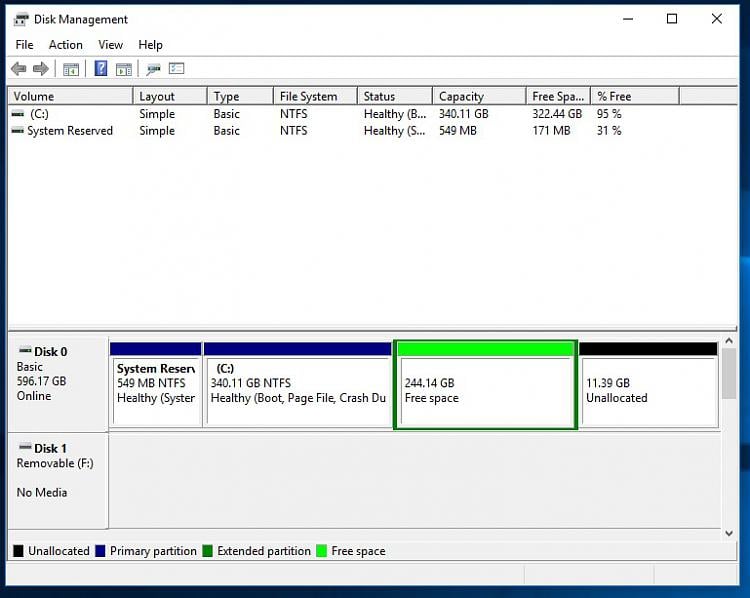Click the blue Primary partition legend swatch
This screenshot has height=598, width=750.
(x=100, y=551)
